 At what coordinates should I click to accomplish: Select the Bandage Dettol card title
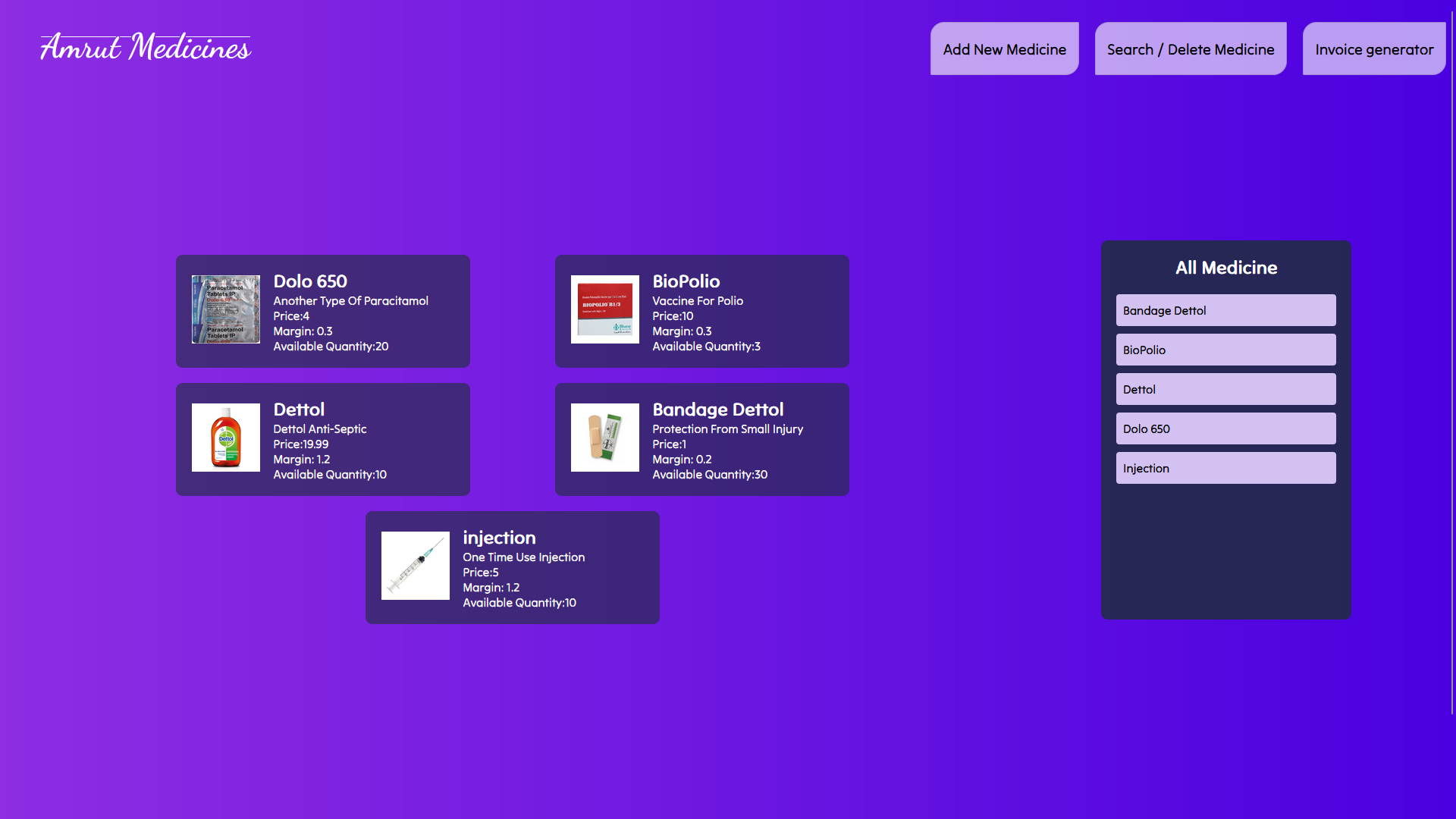click(x=718, y=409)
